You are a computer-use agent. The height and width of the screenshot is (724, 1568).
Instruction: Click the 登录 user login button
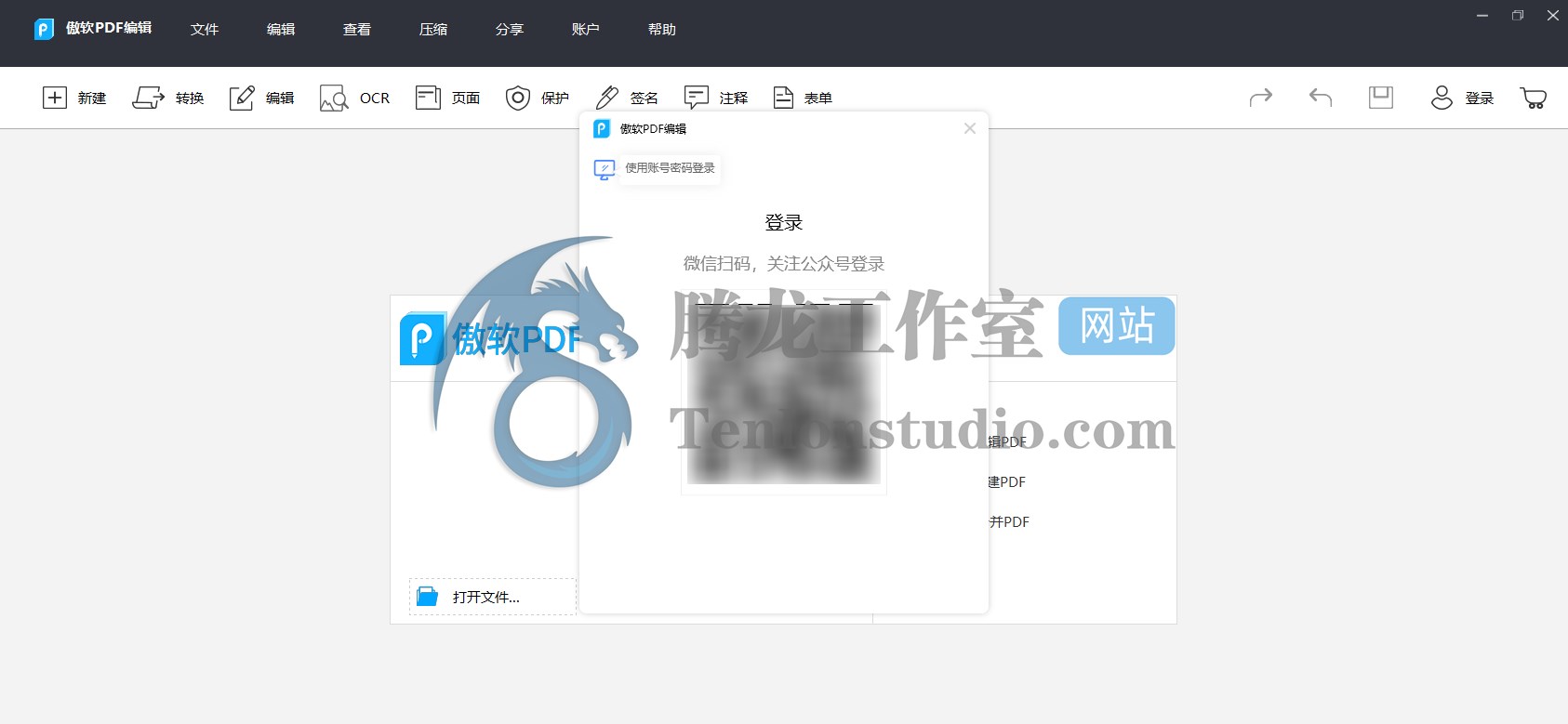coord(1462,98)
